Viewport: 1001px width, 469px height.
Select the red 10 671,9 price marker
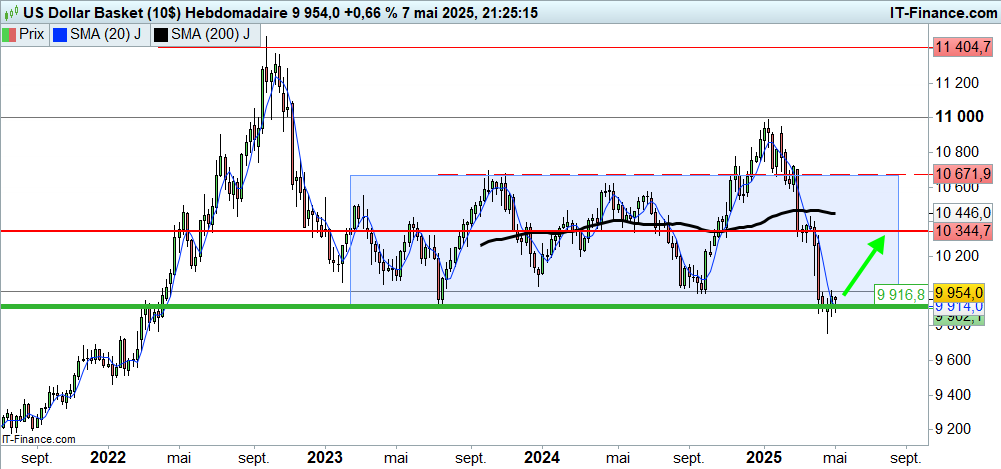(962, 174)
